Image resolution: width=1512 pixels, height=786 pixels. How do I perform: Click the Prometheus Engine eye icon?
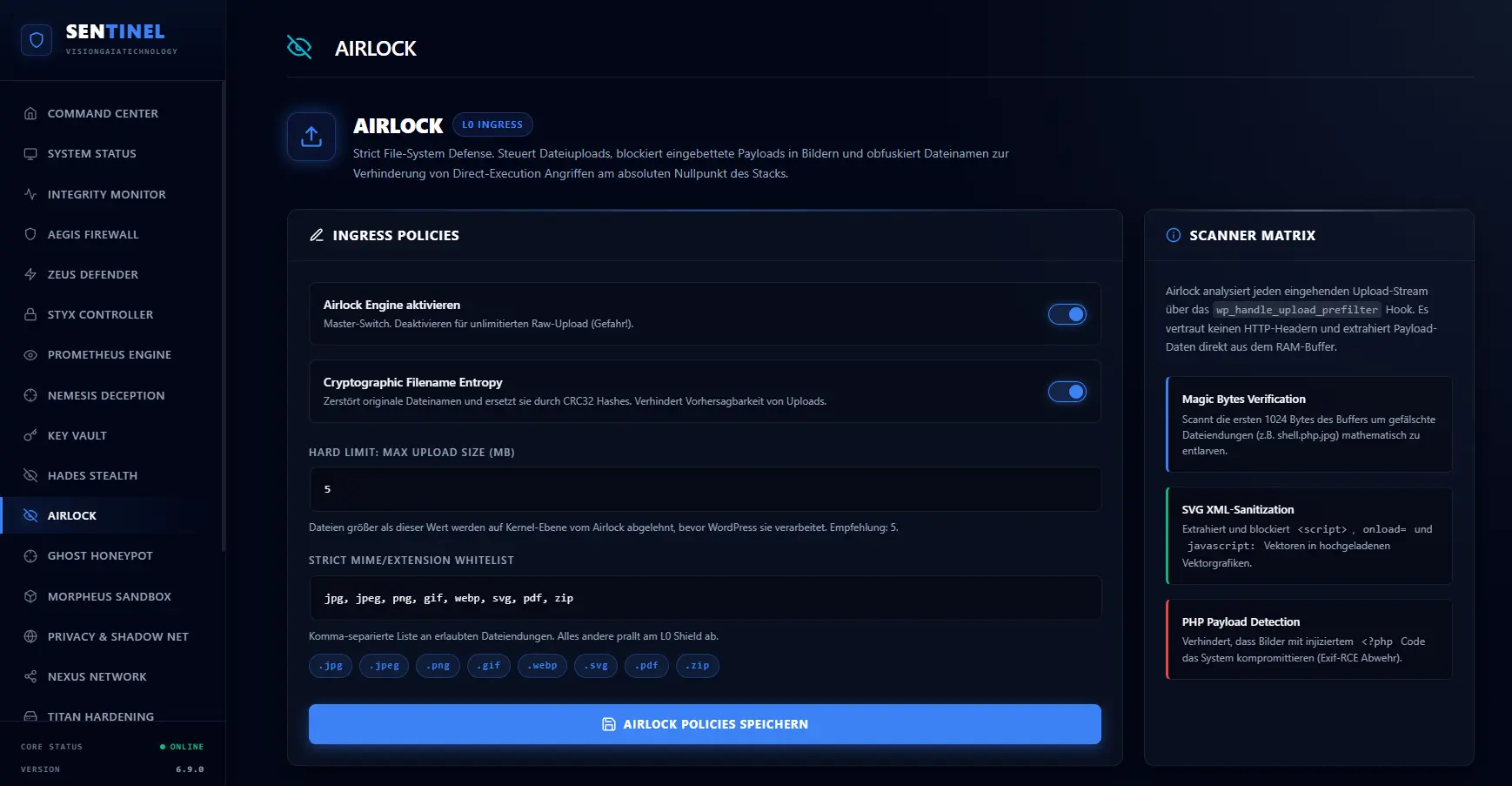(30, 355)
